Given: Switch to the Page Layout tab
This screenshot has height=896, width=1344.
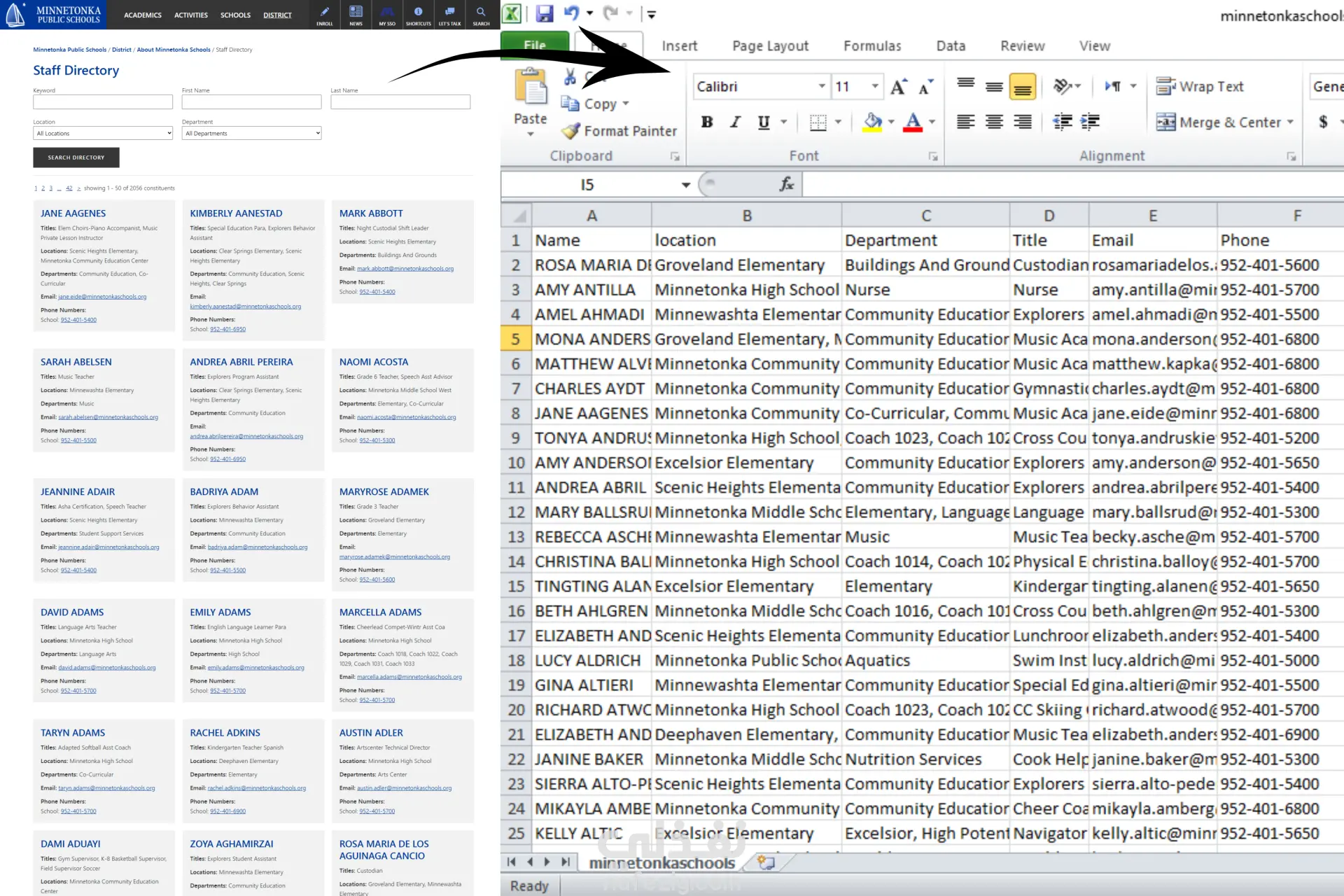Looking at the screenshot, I should [771, 46].
